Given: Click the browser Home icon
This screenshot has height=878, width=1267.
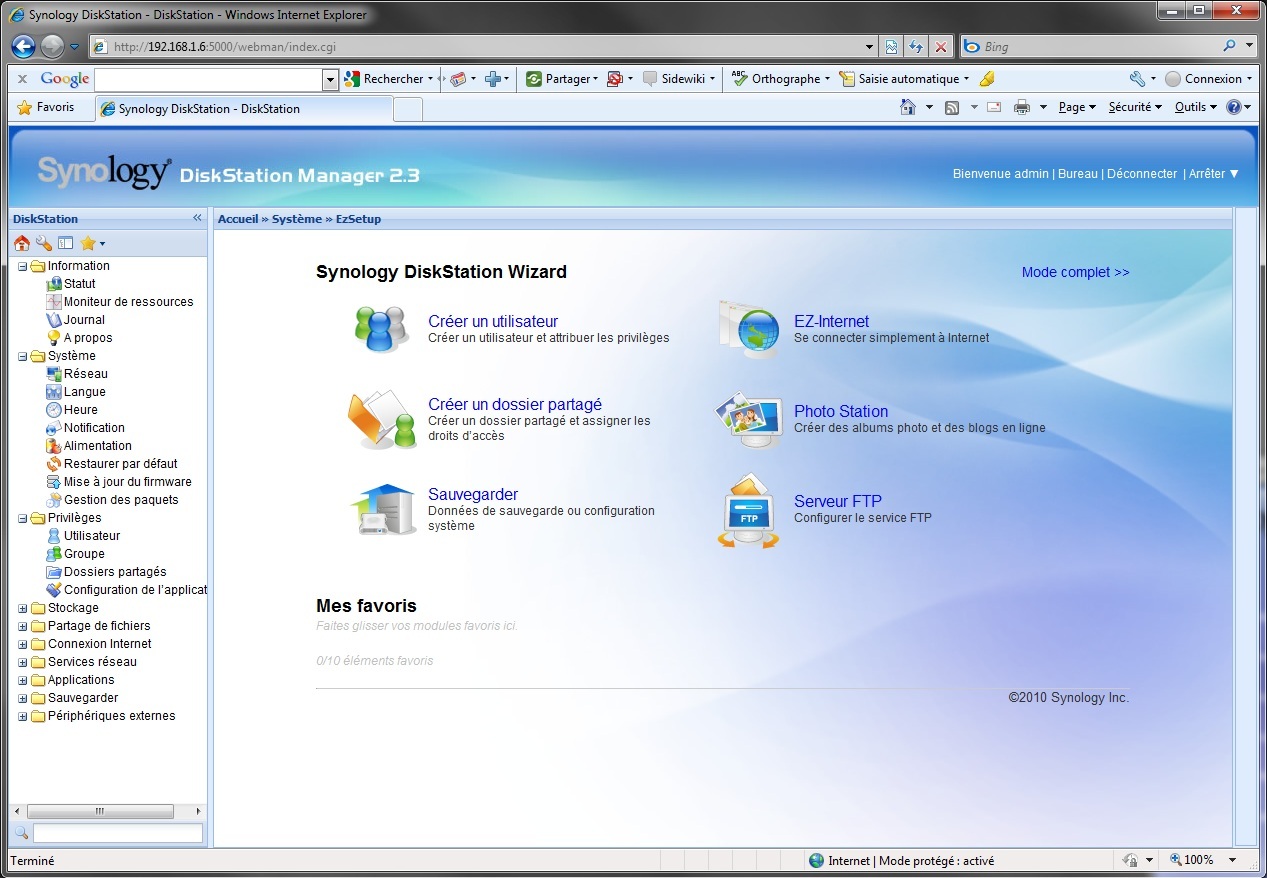Looking at the screenshot, I should click(x=907, y=107).
